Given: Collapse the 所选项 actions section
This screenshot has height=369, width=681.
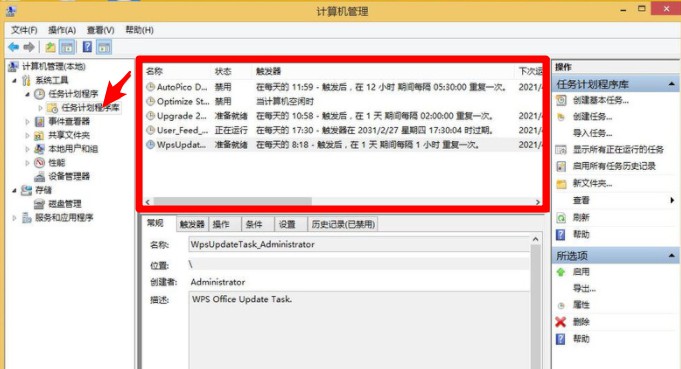Looking at the screenshot, I should point(671,256).
